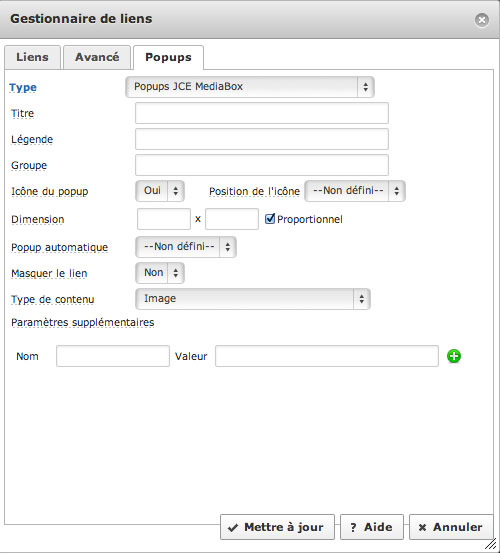Click the Valeur parameter field
500x553 pixels.
[x=327, y=356]
